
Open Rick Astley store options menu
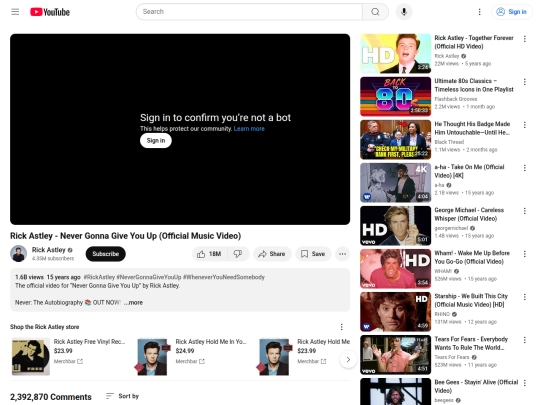tap(341, 327)
